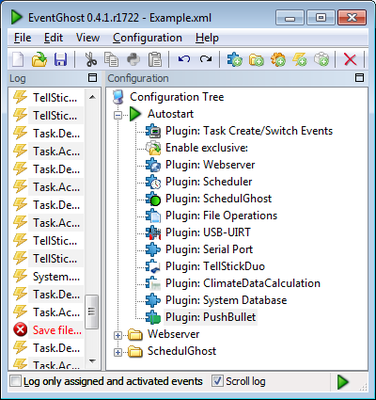Screen dimensions: 376x400
Task: Click the PushBullet plugin icon
Action: 153,317
